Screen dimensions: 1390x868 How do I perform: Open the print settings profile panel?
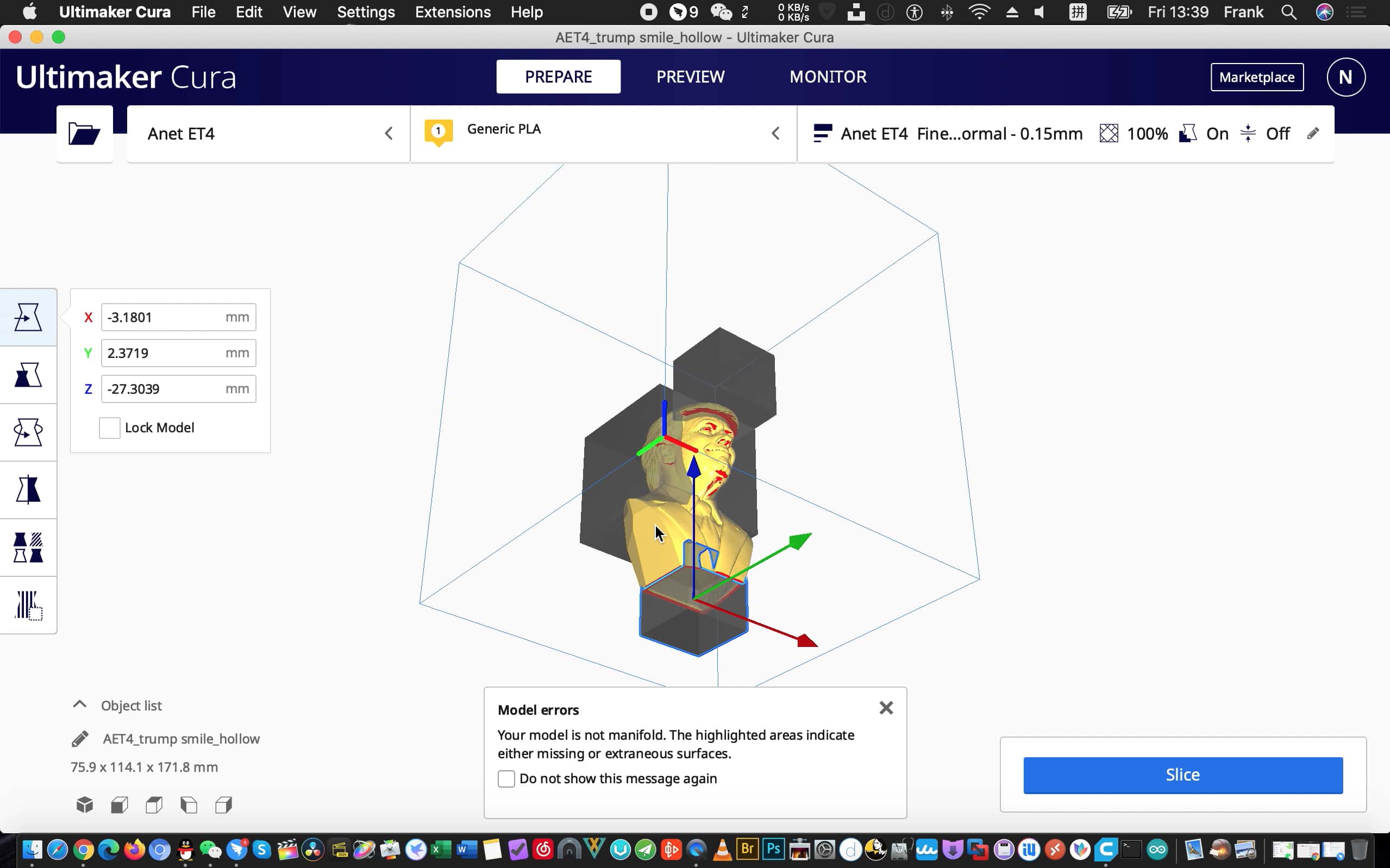click(1066, 134)
